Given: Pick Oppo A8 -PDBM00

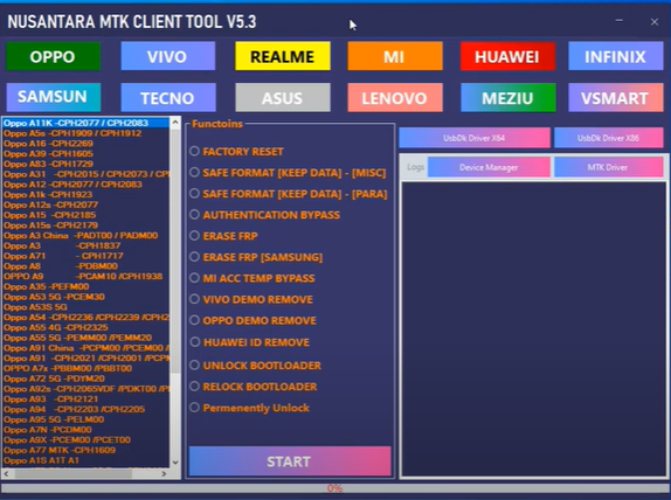Looking at the screenshot, I should (x=86, y=266).
